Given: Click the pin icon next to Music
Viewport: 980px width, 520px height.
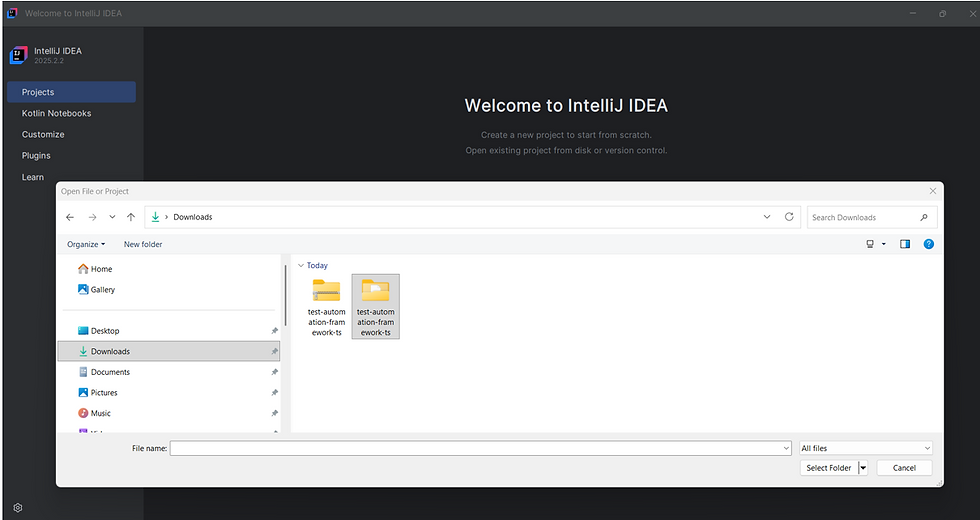Looking at the screenshot, I should point(274,413).
